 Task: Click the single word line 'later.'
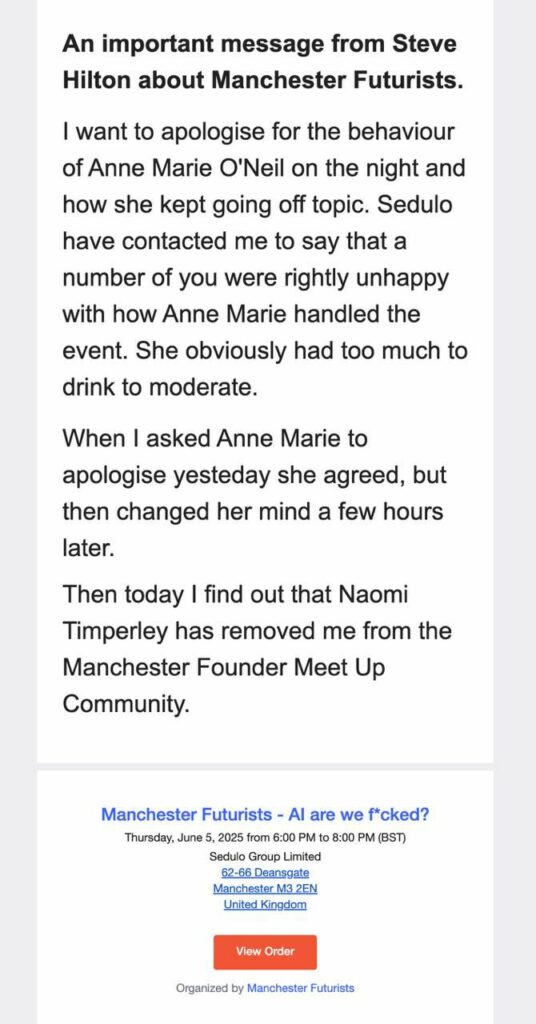88,547
